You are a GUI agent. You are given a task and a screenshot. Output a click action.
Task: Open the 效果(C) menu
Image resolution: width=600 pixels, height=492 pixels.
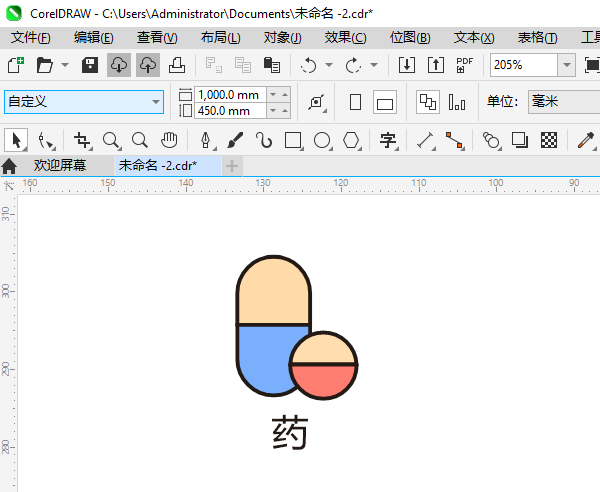click(x=345, y=37)
